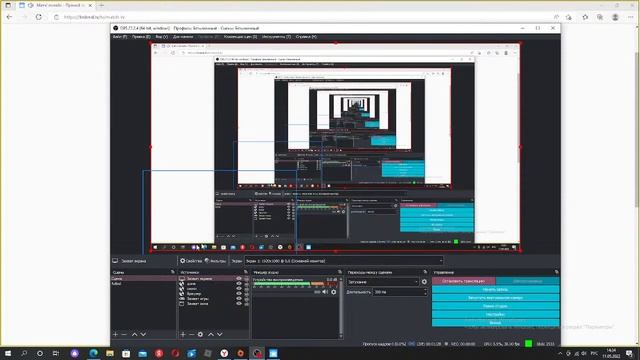Pop out the Sources dock panel
640x360 pixels.
point(246,272)
